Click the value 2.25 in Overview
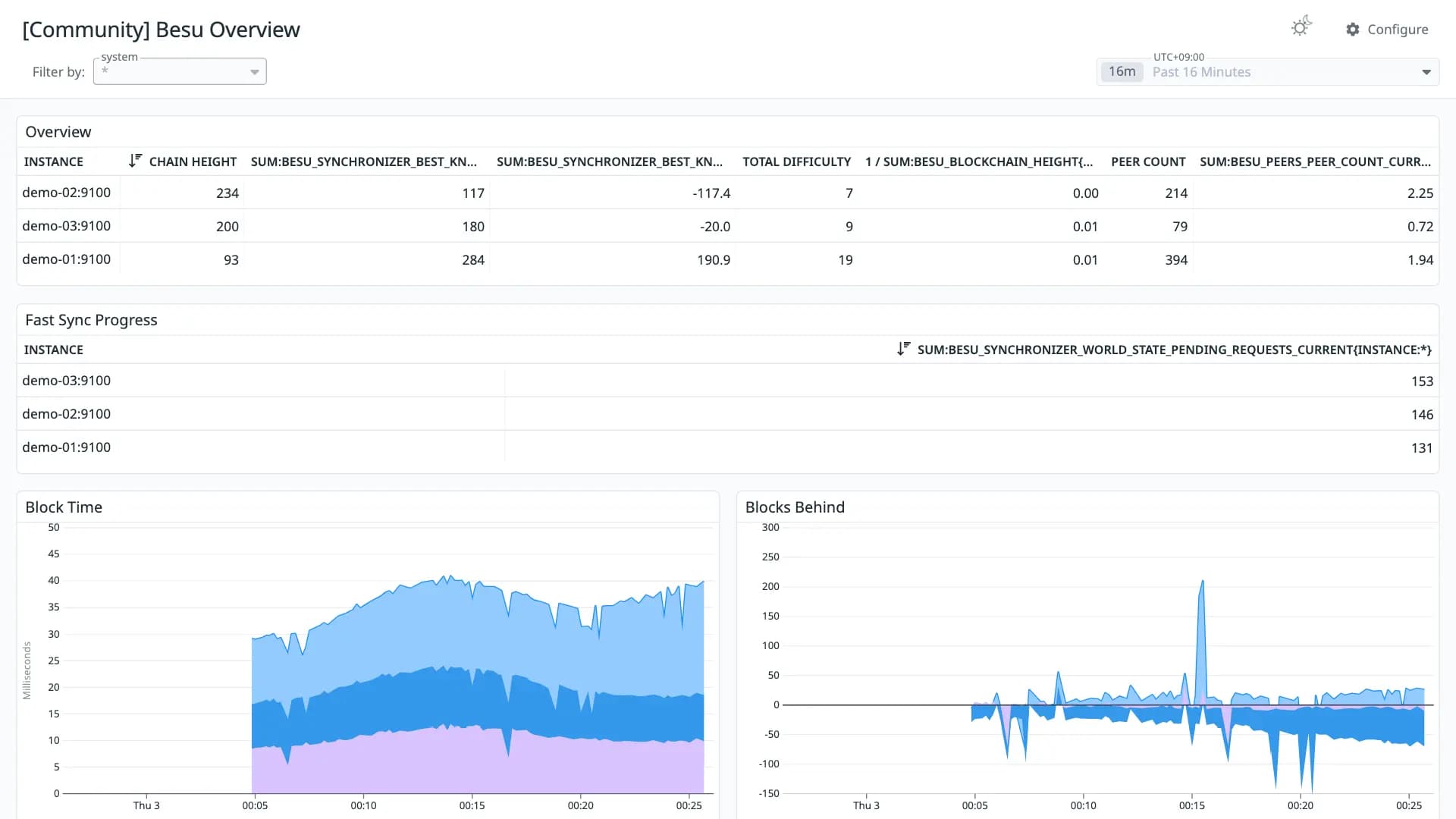 tap(1420, 193)
